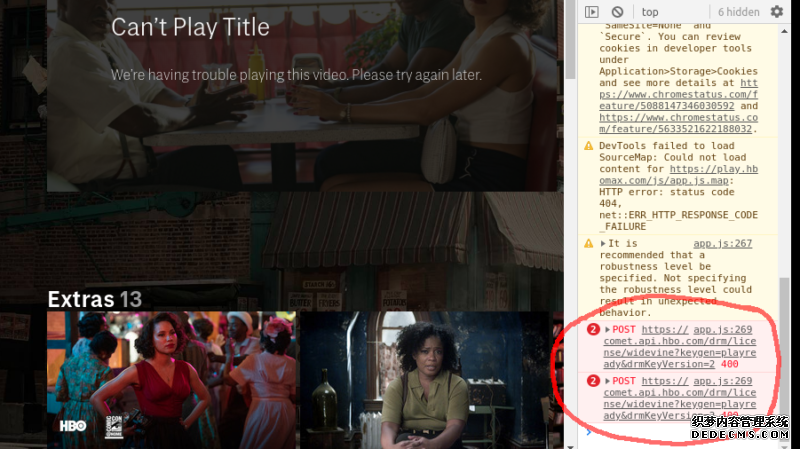Click the console scrollbar up arrow
800x449 pixels.
coord(784,31)
